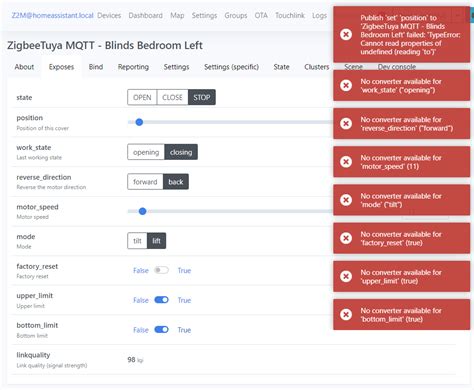Open the Settings (specific) tab
The height and width of the screenshot is (390, 474).
click(231, 67)
